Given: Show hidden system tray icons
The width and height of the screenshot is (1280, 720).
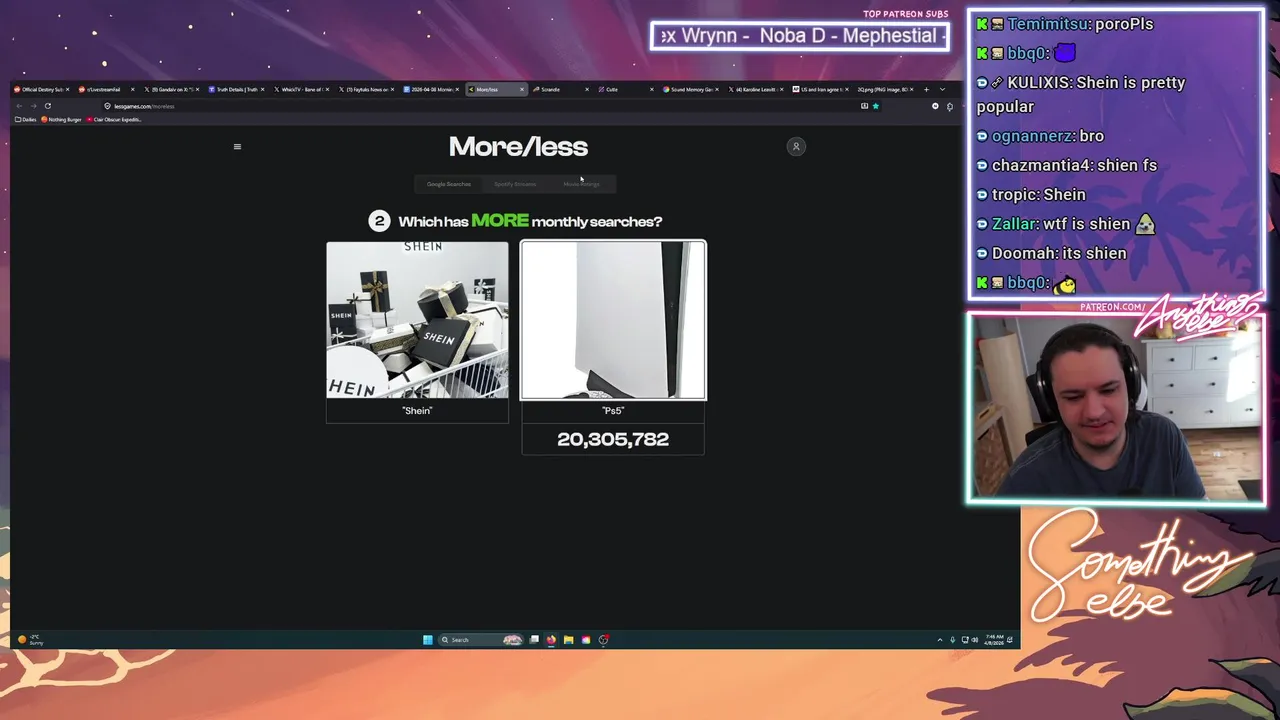Looking at the screenshot, I should pos(939,640).
